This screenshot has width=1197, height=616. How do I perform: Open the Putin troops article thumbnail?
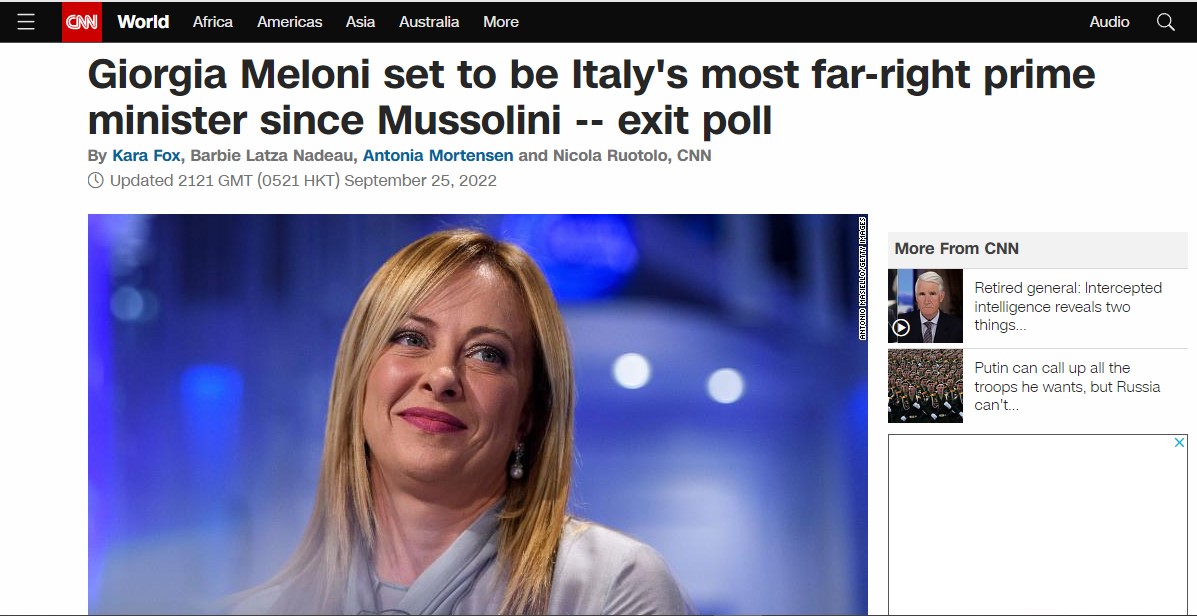coord(925,386)
